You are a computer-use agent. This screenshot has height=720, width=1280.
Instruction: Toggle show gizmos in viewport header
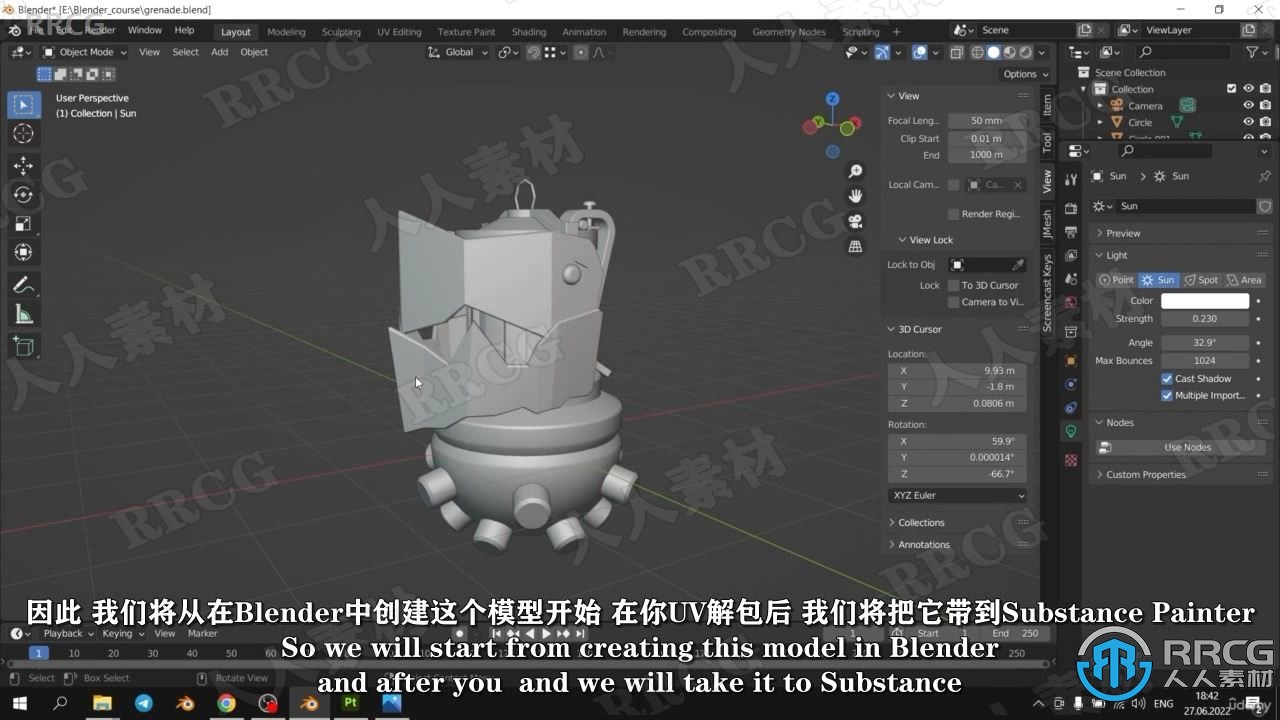pos(882,52)
